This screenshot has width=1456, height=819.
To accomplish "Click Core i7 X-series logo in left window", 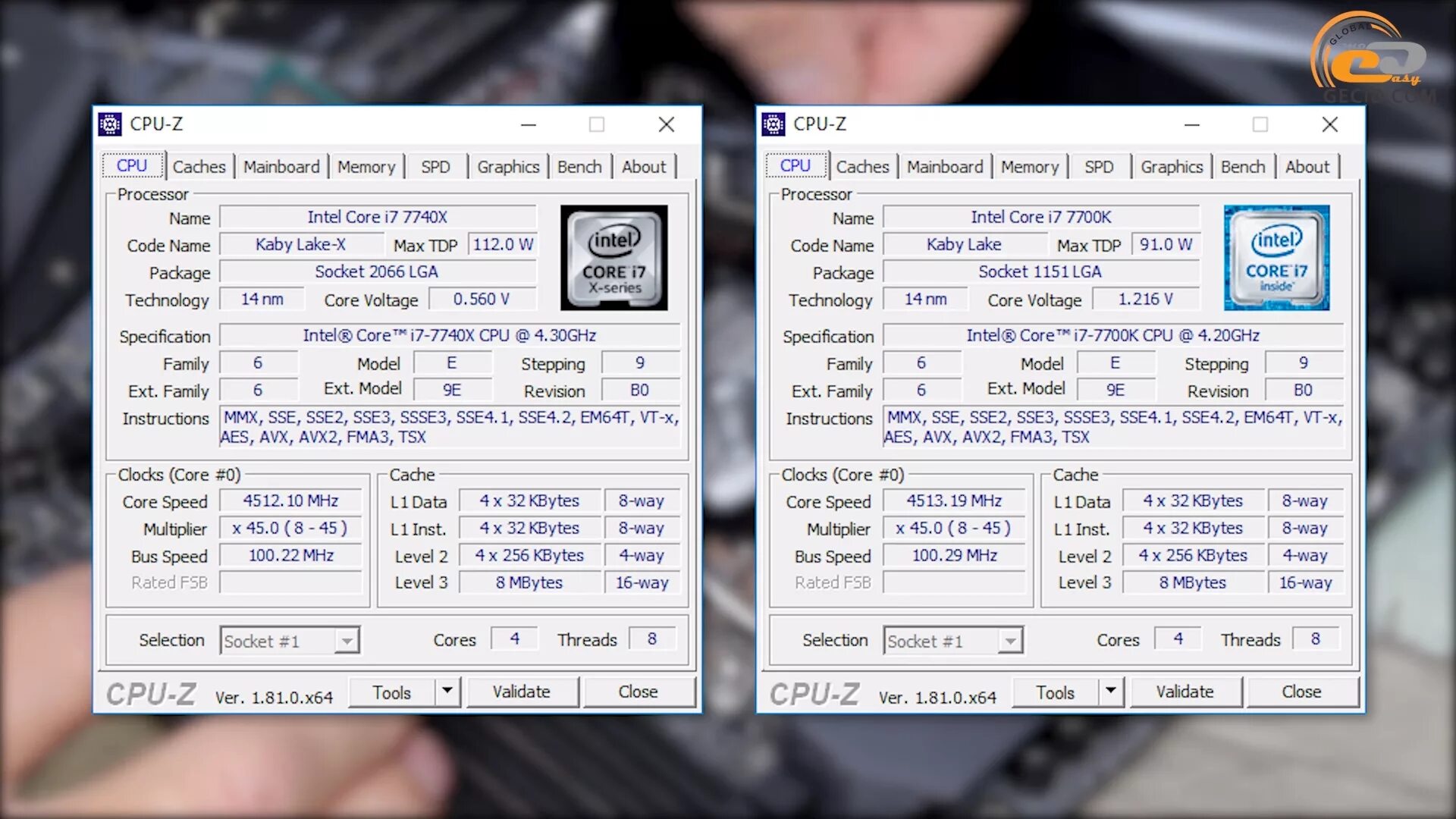I will click(x=614, y=258).
